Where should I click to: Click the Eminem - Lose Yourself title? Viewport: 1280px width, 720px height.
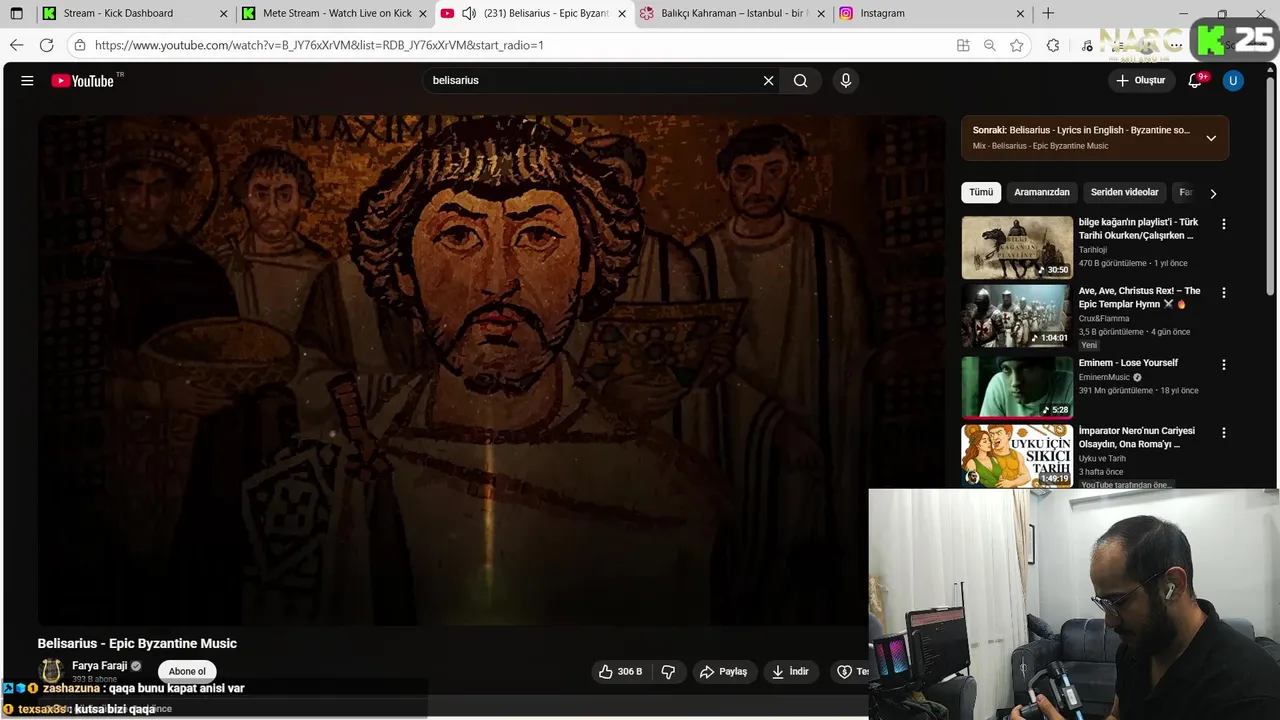click(1128, 363)
